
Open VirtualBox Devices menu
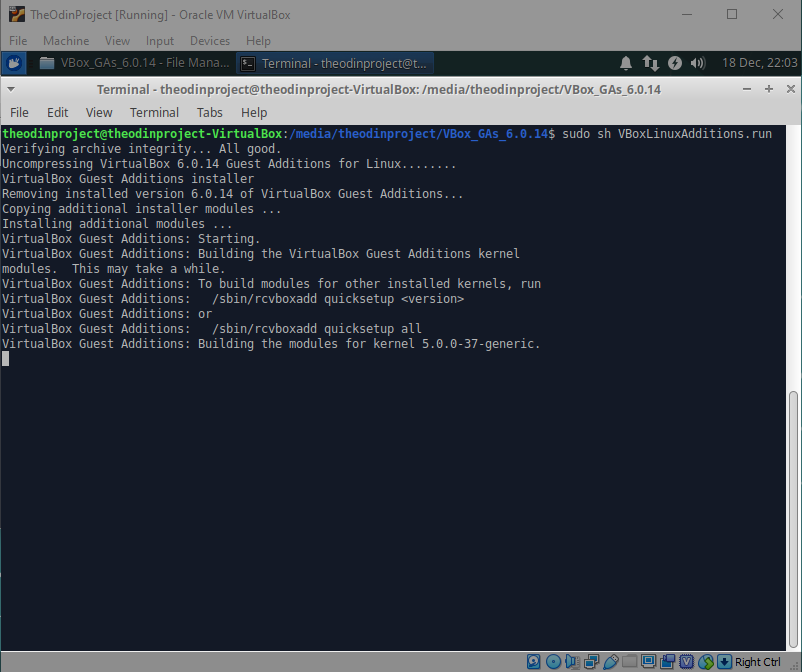(209, 41)
